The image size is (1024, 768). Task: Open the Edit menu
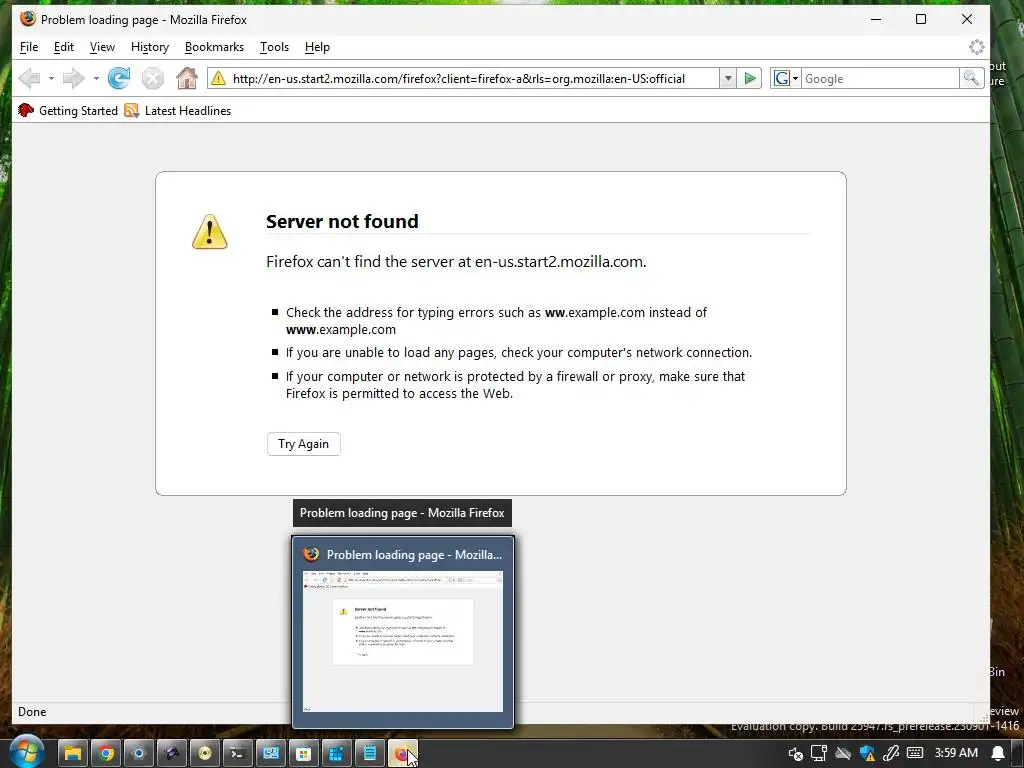63,47
